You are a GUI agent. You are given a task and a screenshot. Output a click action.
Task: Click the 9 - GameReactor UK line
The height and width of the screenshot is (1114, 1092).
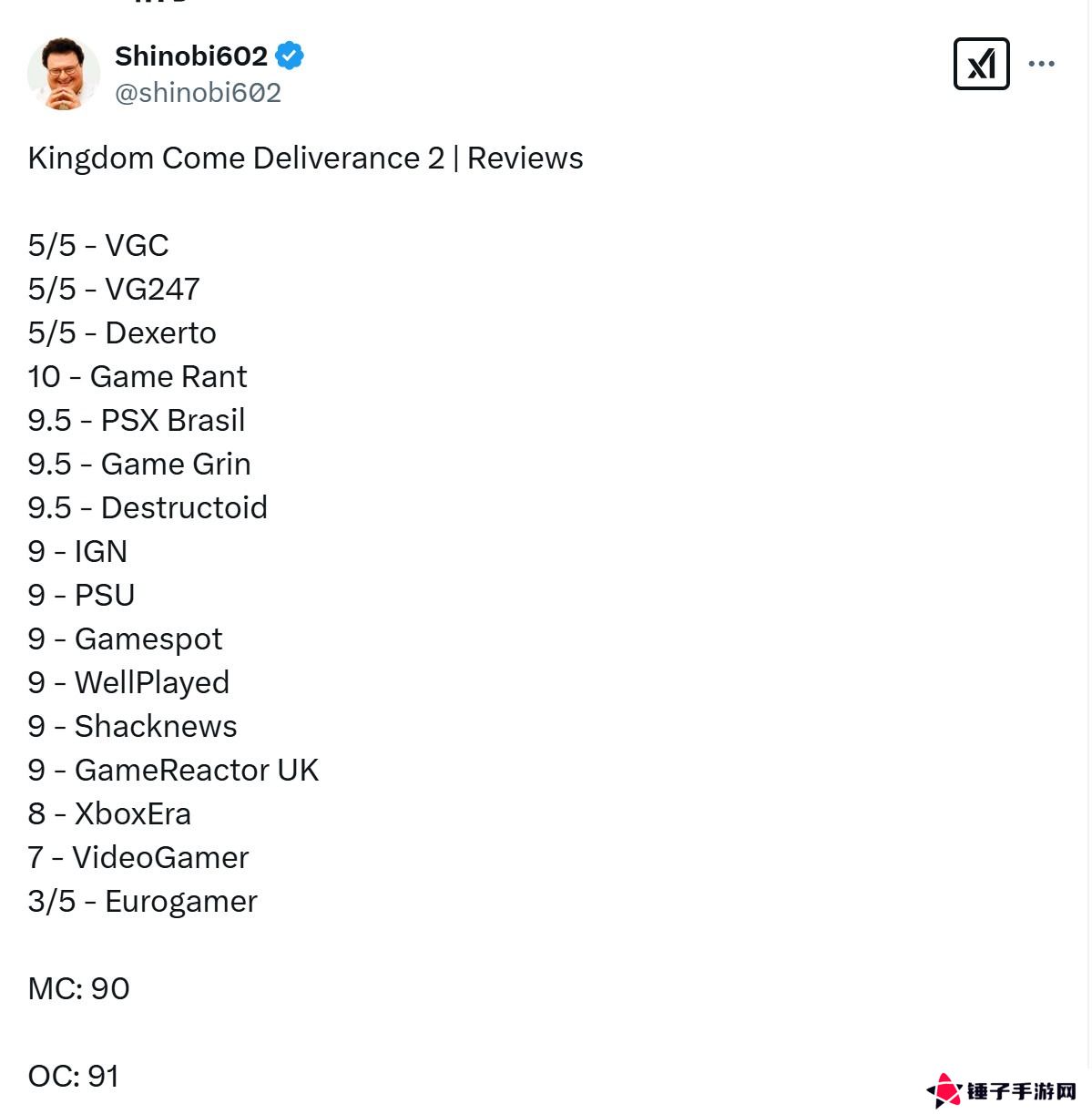(x=173, y=771)
